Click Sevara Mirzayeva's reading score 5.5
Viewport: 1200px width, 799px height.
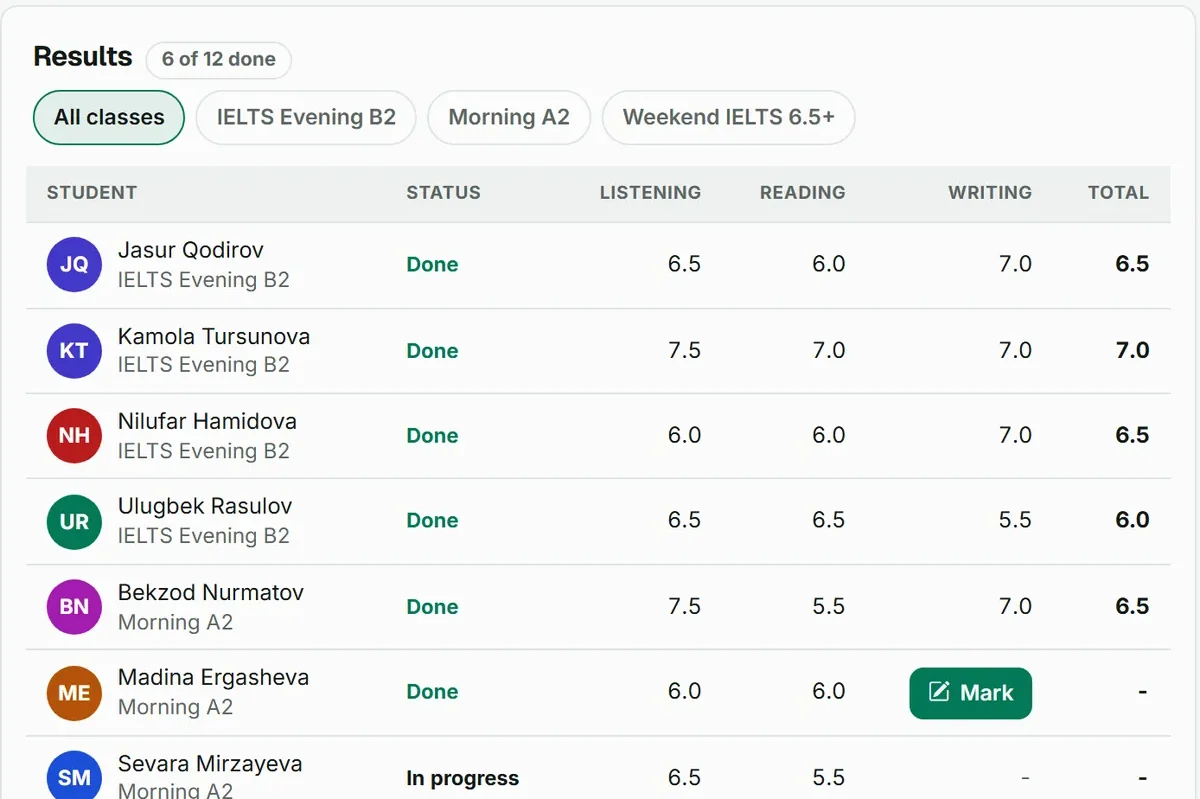pyautogui.click(x=829, y=778)
